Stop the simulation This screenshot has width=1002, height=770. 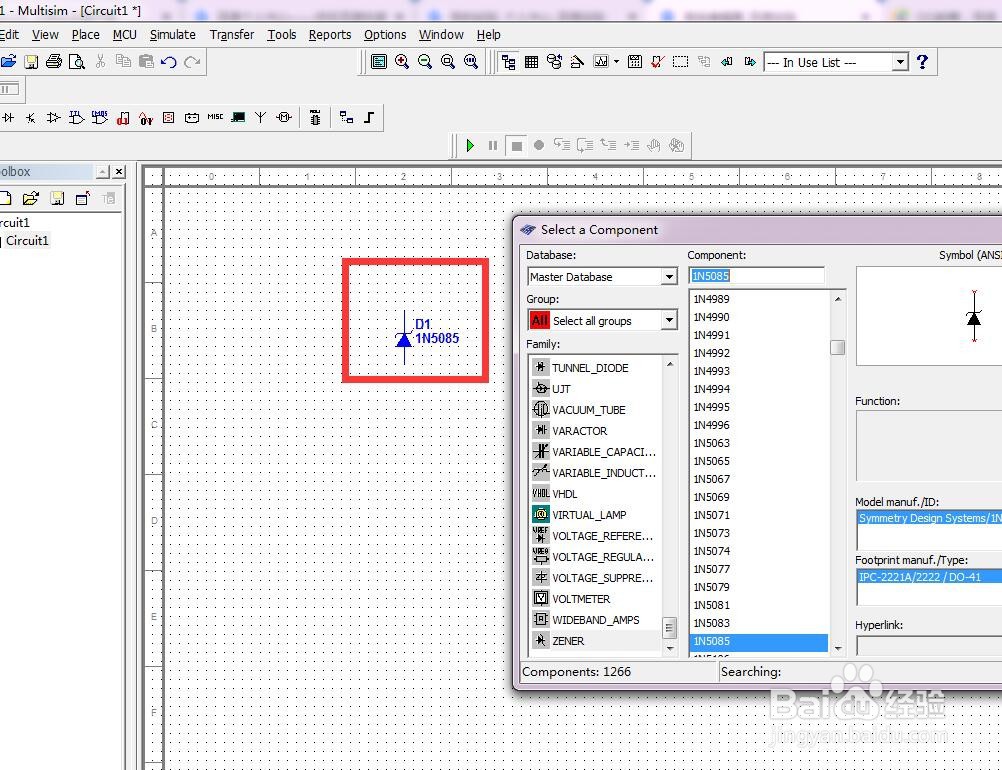tap(516, 146)
